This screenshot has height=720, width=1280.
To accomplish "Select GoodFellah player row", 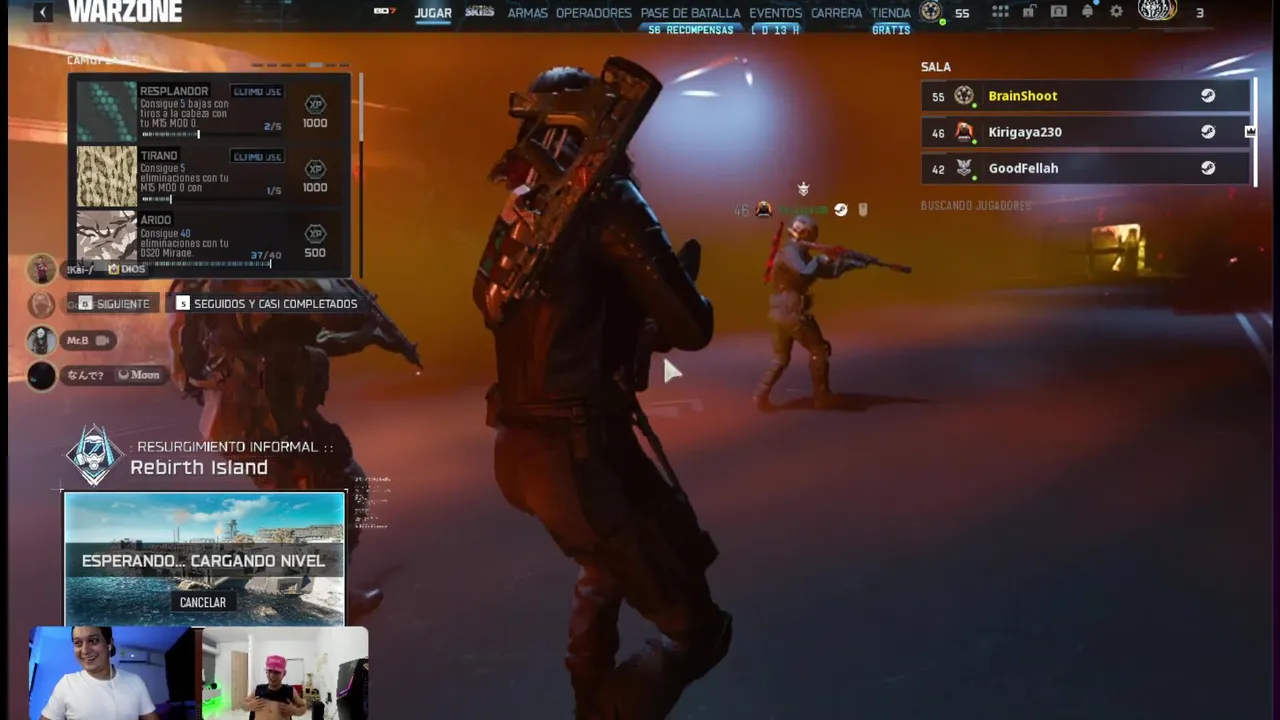I will (1086, 168).
